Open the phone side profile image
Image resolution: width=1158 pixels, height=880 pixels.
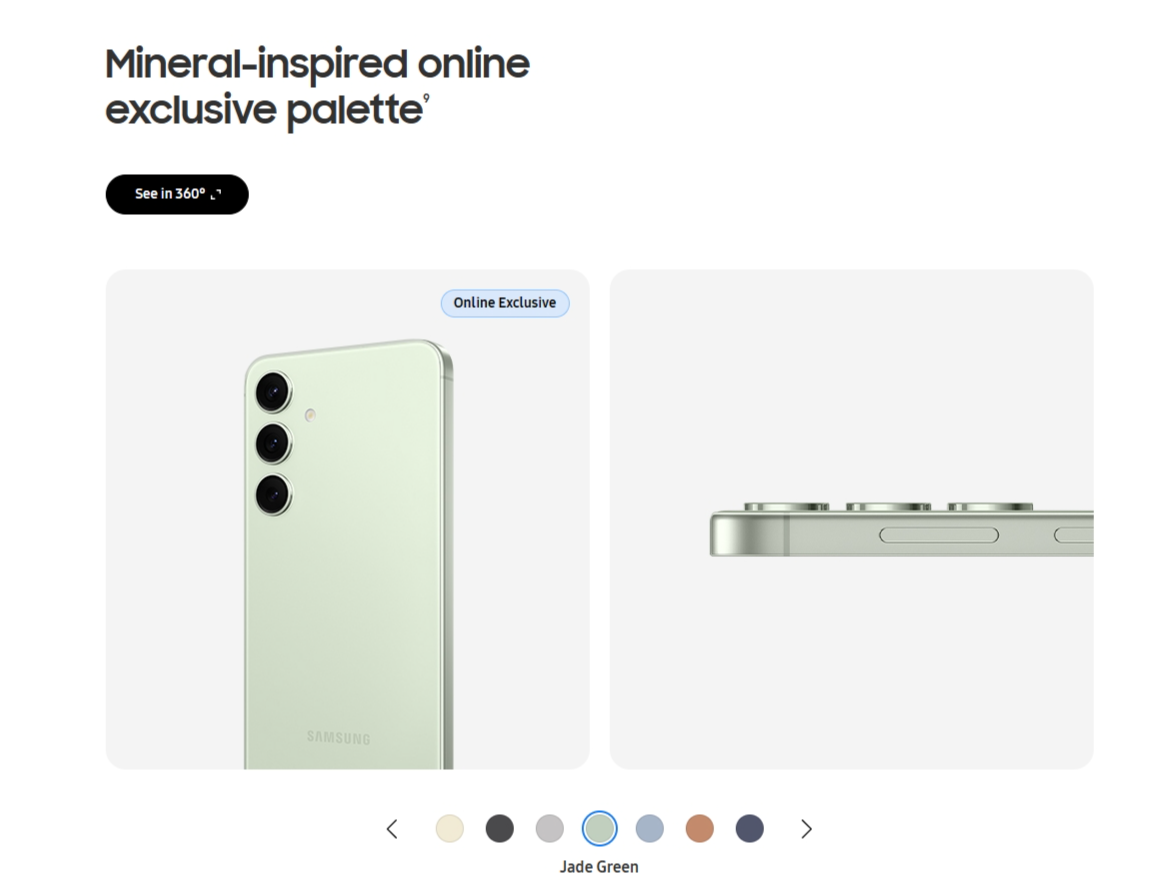pyautogui.click(x=852, y=519)
